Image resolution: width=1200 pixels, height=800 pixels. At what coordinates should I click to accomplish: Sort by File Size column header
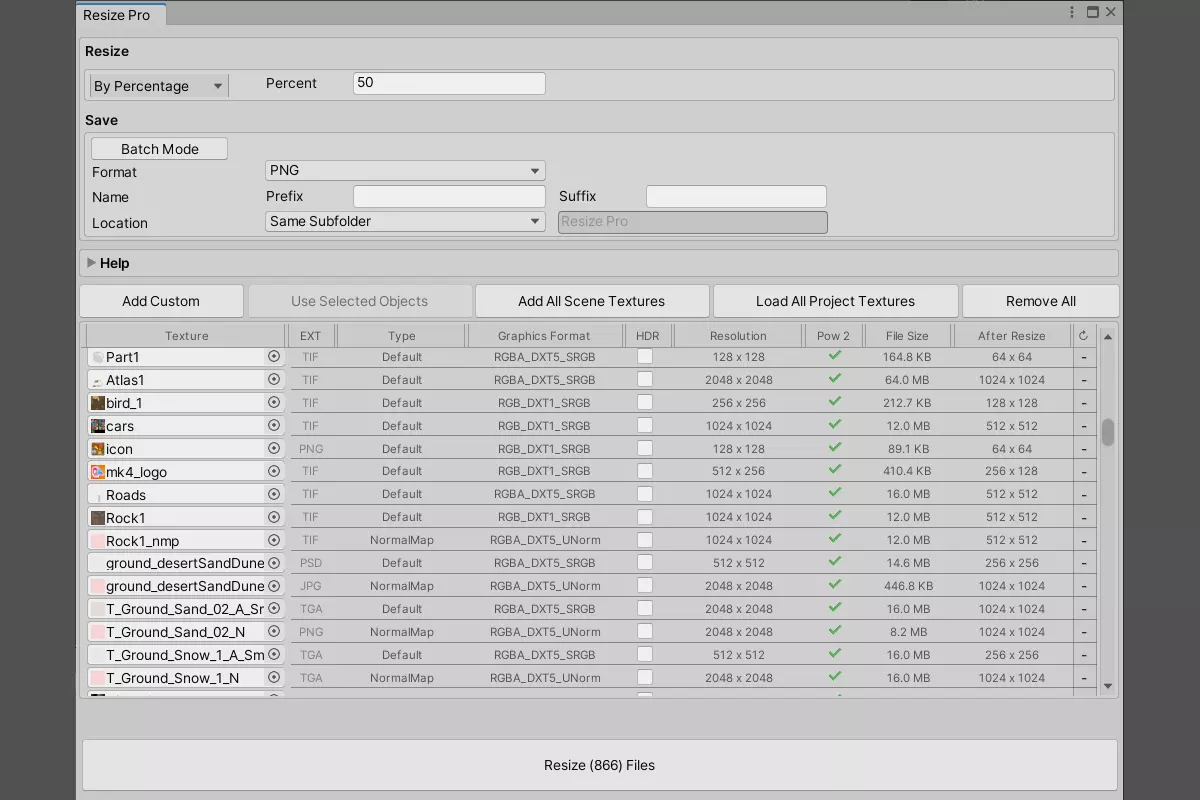click(x=907, y=336)
